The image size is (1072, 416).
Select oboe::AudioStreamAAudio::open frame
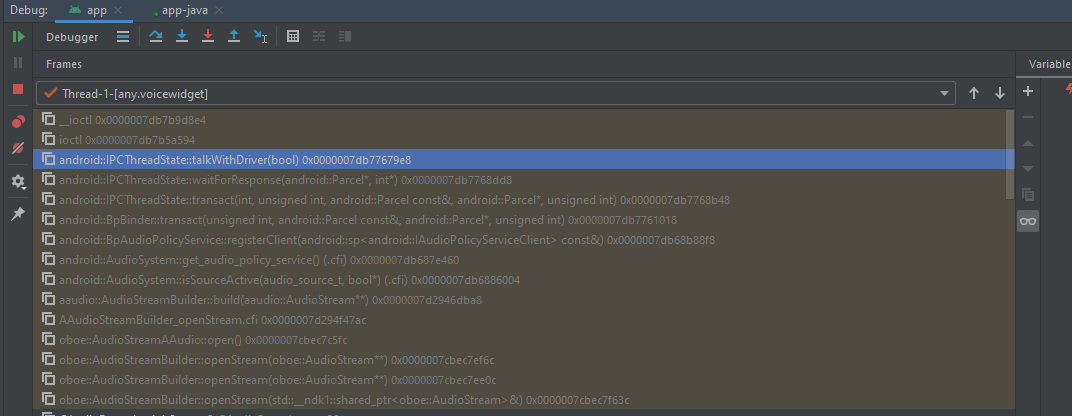pos(520,339)
